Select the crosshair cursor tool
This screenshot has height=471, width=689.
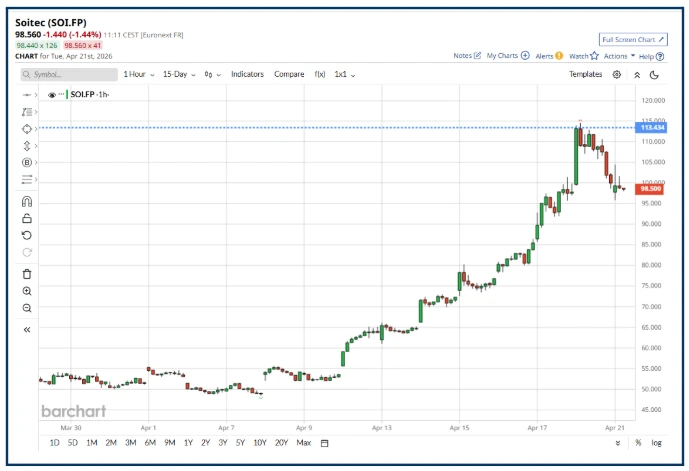[x=27, y=95]
